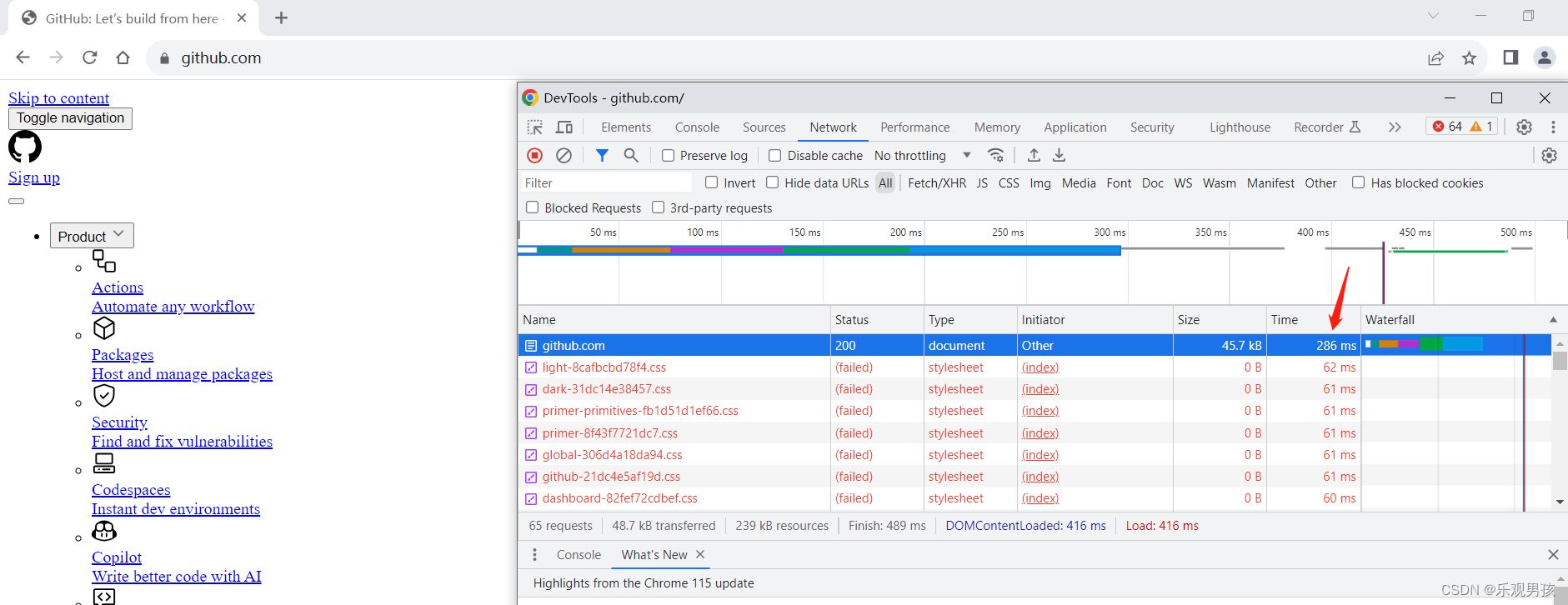Click the Fetch/XHR filter type
The width and height of the screenshot is (1568, 605).
(x=937, y=183)
